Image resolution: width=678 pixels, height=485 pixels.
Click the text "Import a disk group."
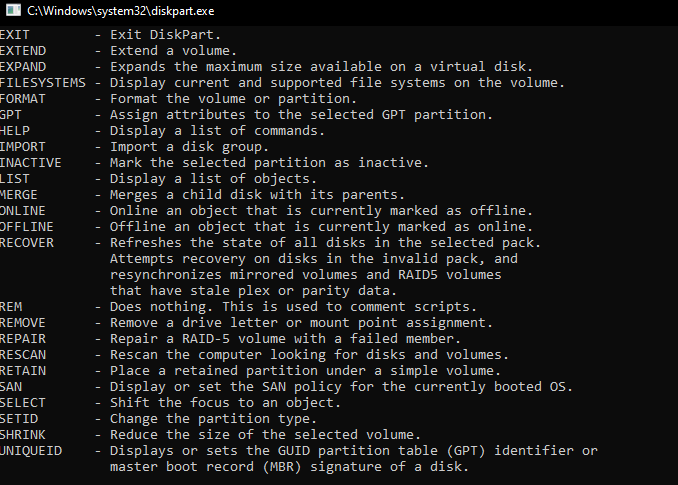[189, 146]
